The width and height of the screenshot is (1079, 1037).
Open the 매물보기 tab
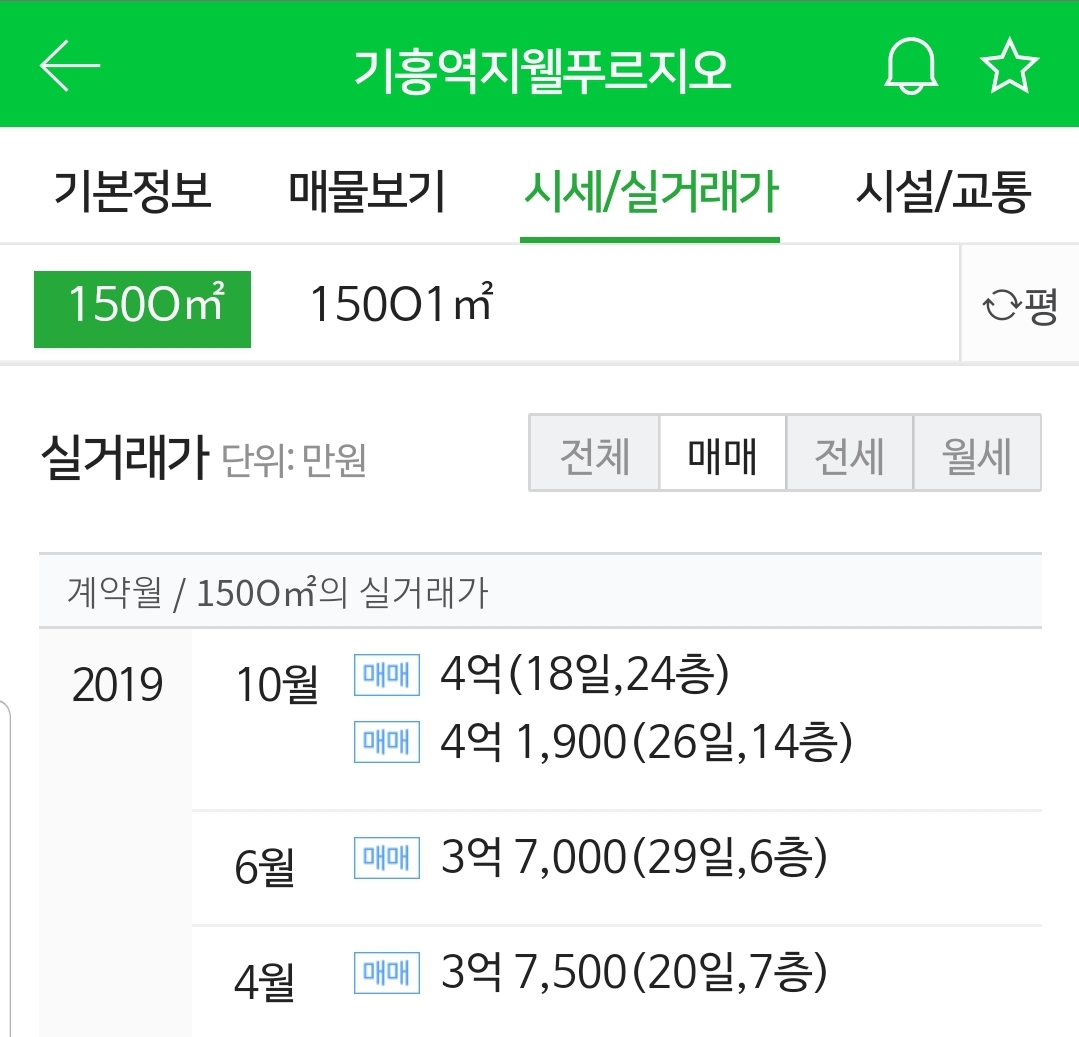(367, 191)
